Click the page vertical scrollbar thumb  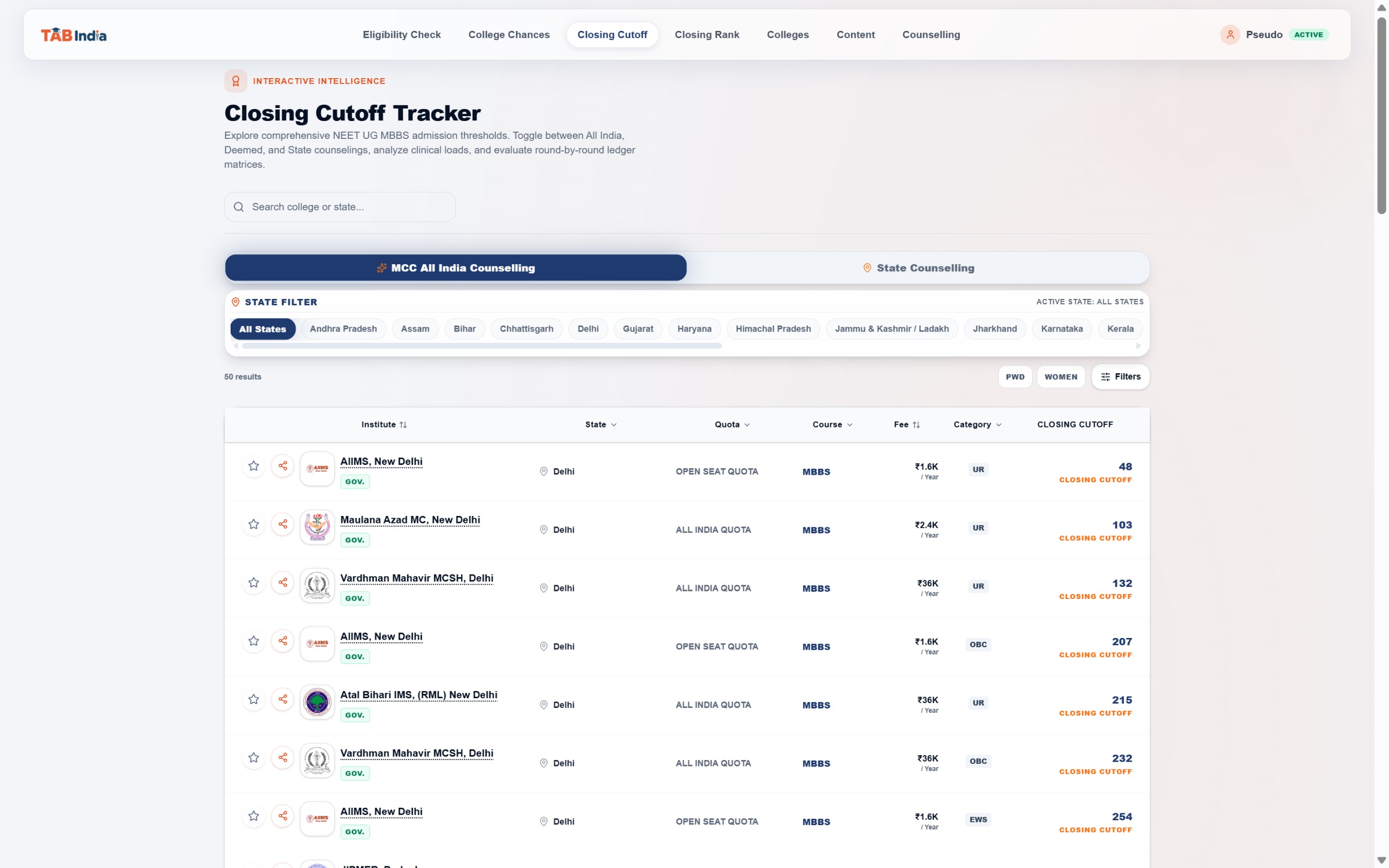pyautogui.click(x=1381, y=115)
